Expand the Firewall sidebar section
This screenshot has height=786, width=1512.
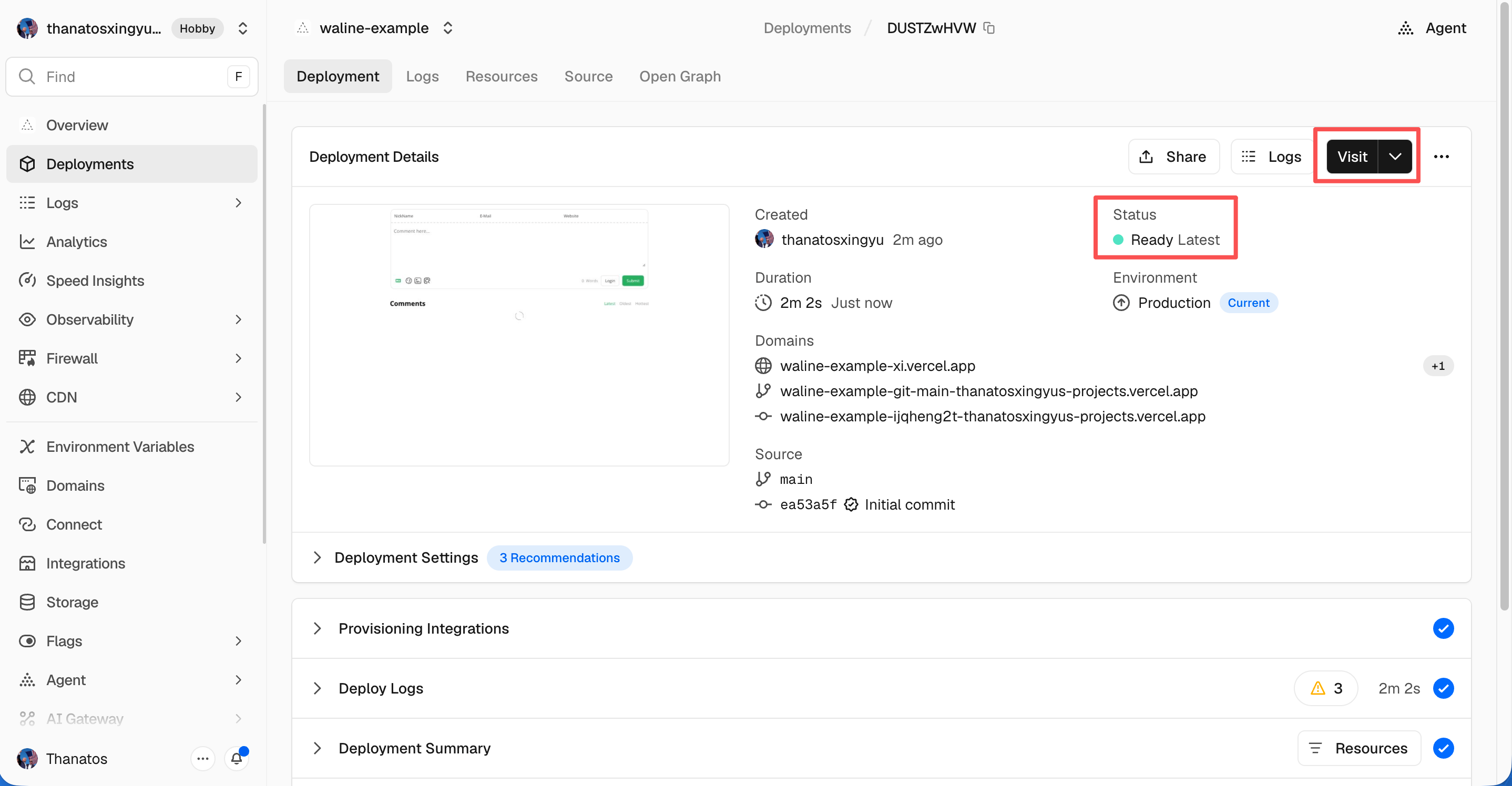(238, 358)
